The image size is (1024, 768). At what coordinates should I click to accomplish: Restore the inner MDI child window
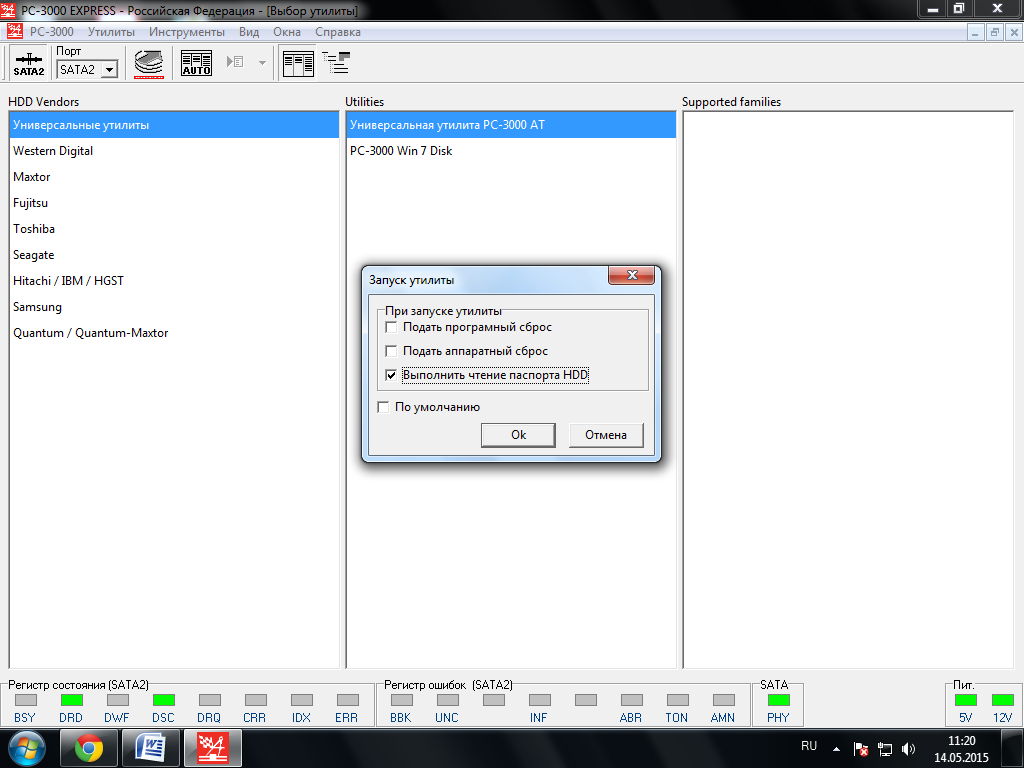coord(995,32)
